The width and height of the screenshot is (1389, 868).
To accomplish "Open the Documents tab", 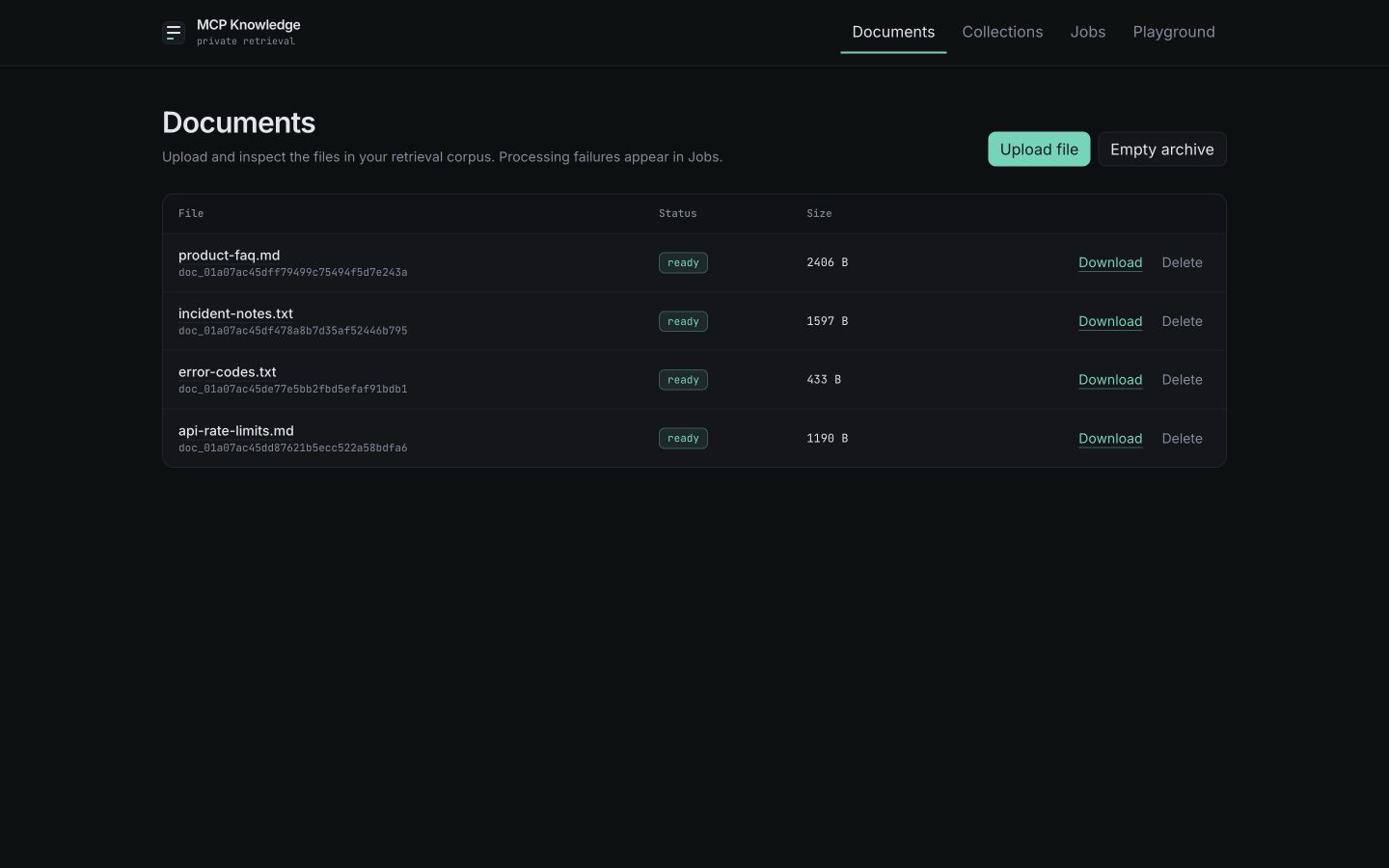I will pos(893,32).
